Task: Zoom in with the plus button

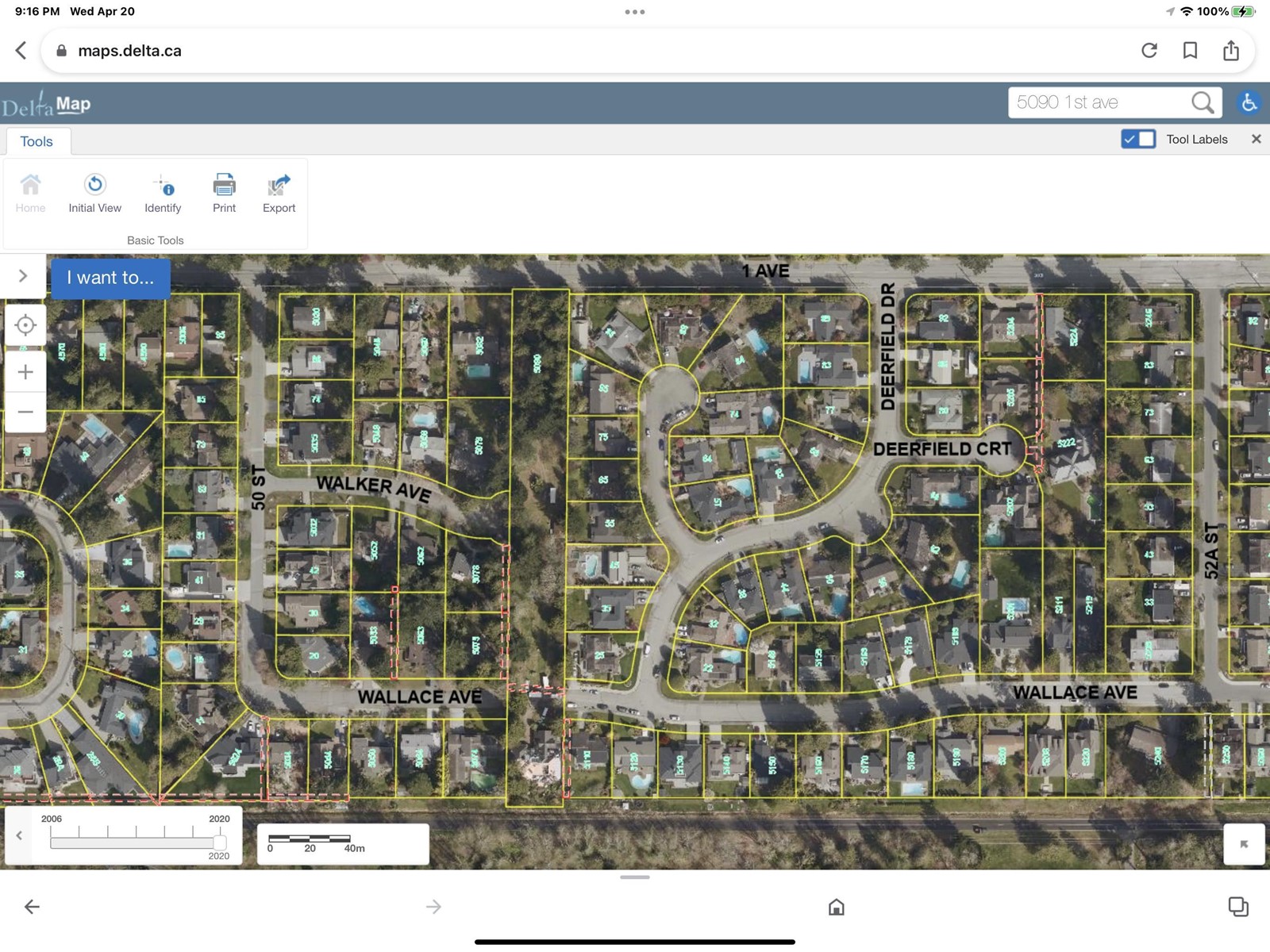Action: (25, 372)
